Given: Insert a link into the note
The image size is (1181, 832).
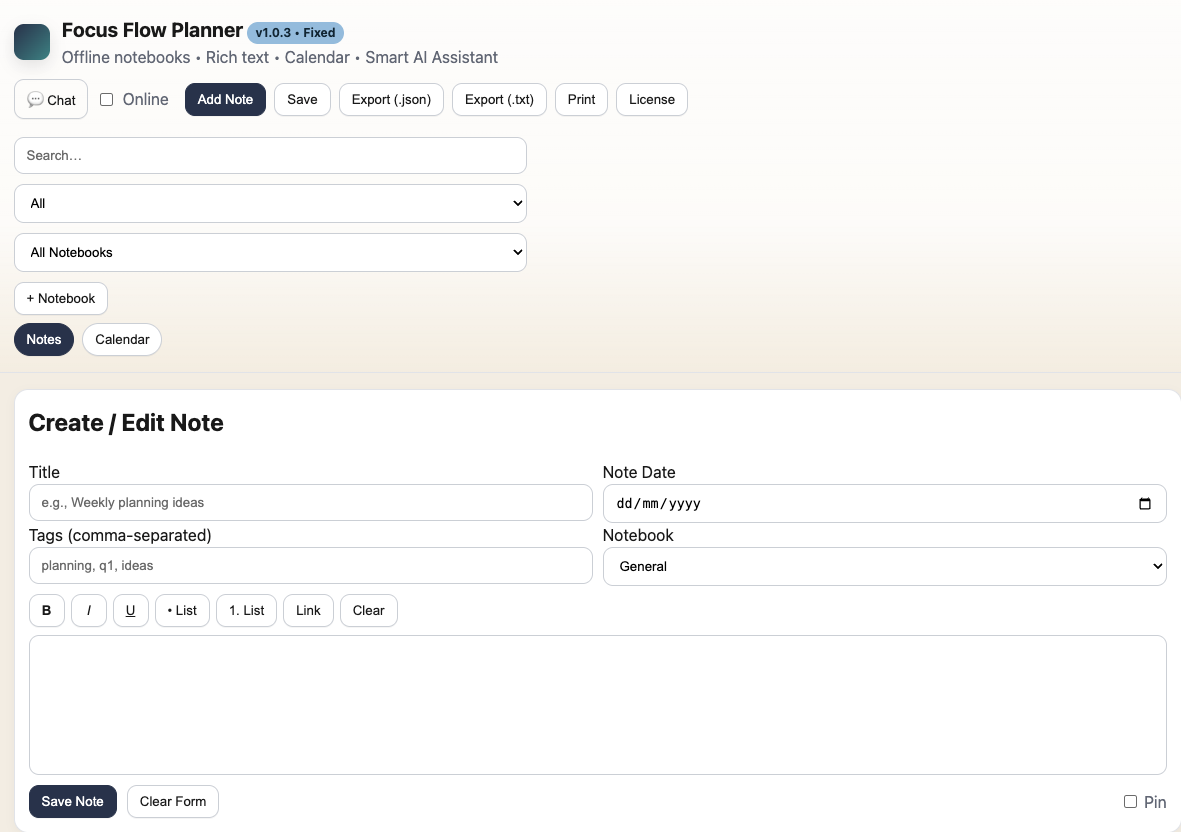Looking at the screenshot, I should 308,610.
